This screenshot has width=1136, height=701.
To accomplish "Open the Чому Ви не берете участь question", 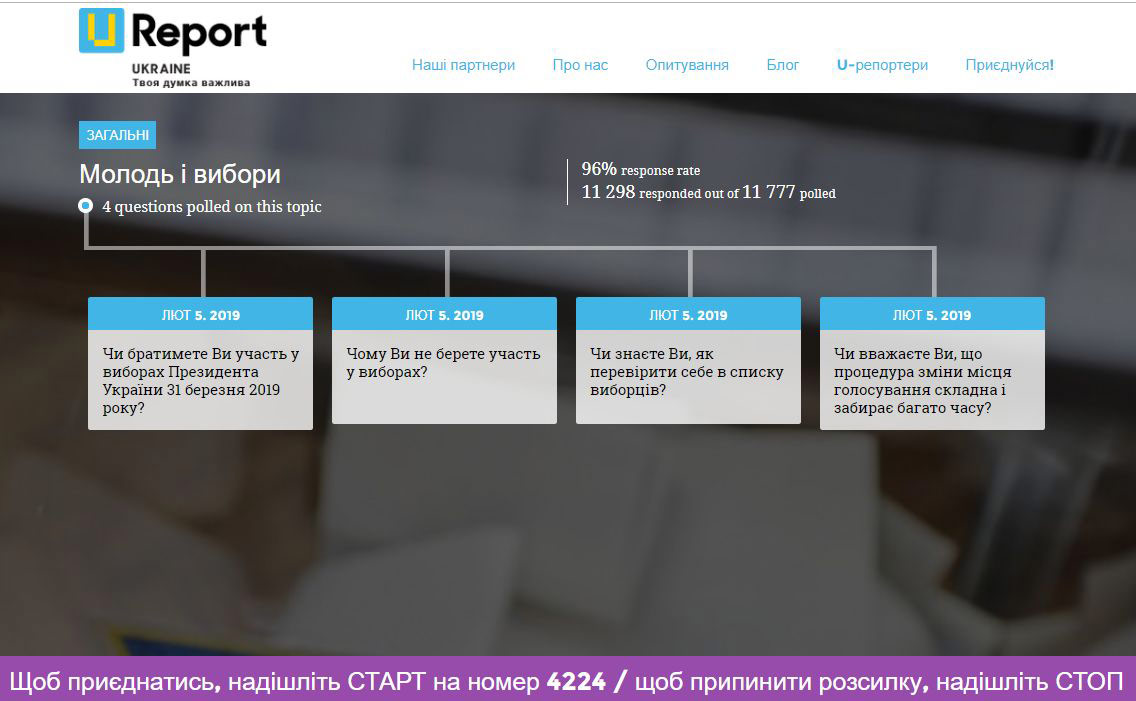I will click(443, 363).
